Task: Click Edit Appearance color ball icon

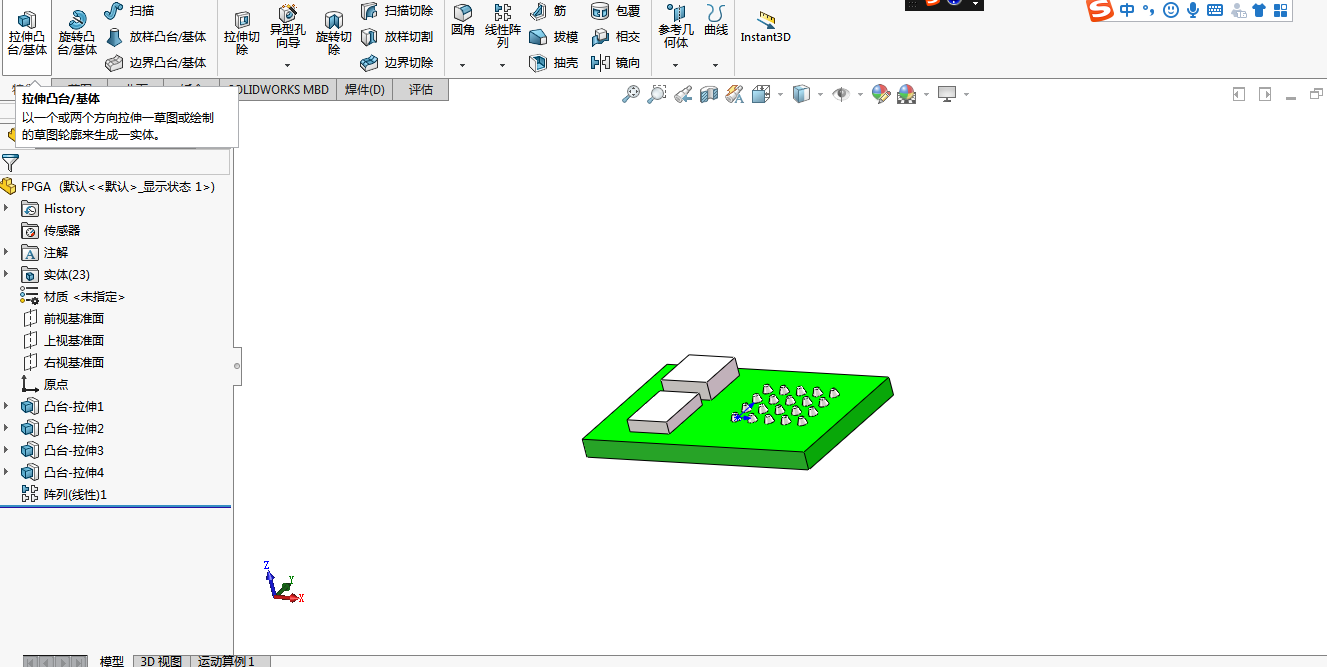Action: pyautogui.click(x=880, y=94)
